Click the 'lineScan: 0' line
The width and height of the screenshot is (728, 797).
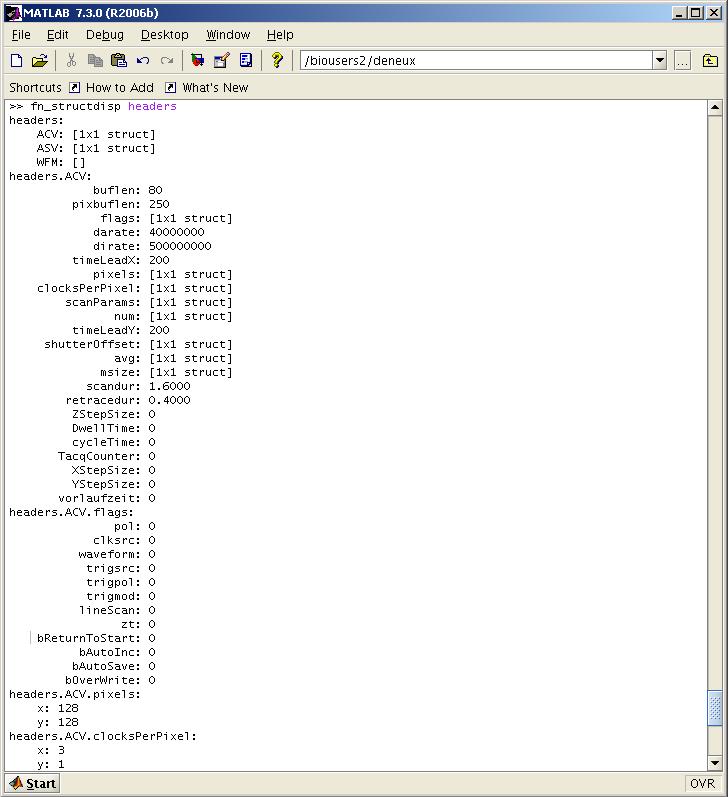[117, 610]
